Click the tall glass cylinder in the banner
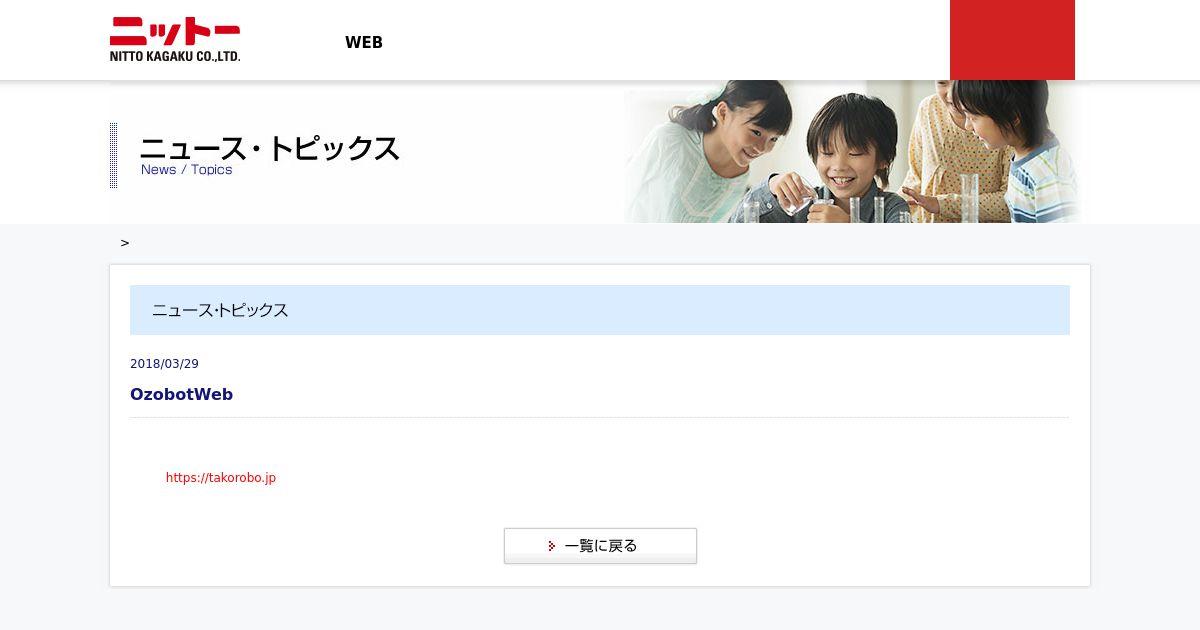This screenshot has height=630, width=1200. click(x=968, y=197)
